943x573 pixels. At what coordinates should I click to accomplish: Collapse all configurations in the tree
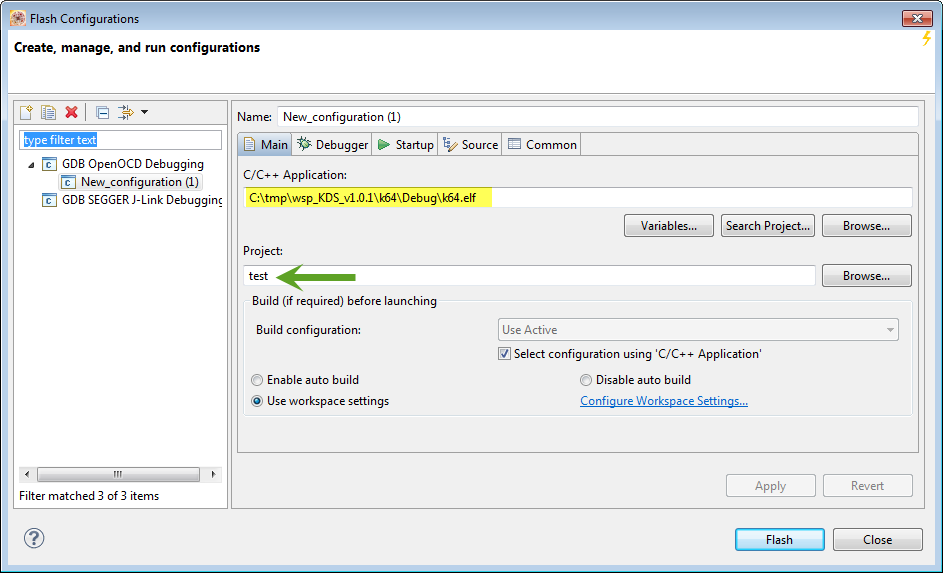point(102,112)
